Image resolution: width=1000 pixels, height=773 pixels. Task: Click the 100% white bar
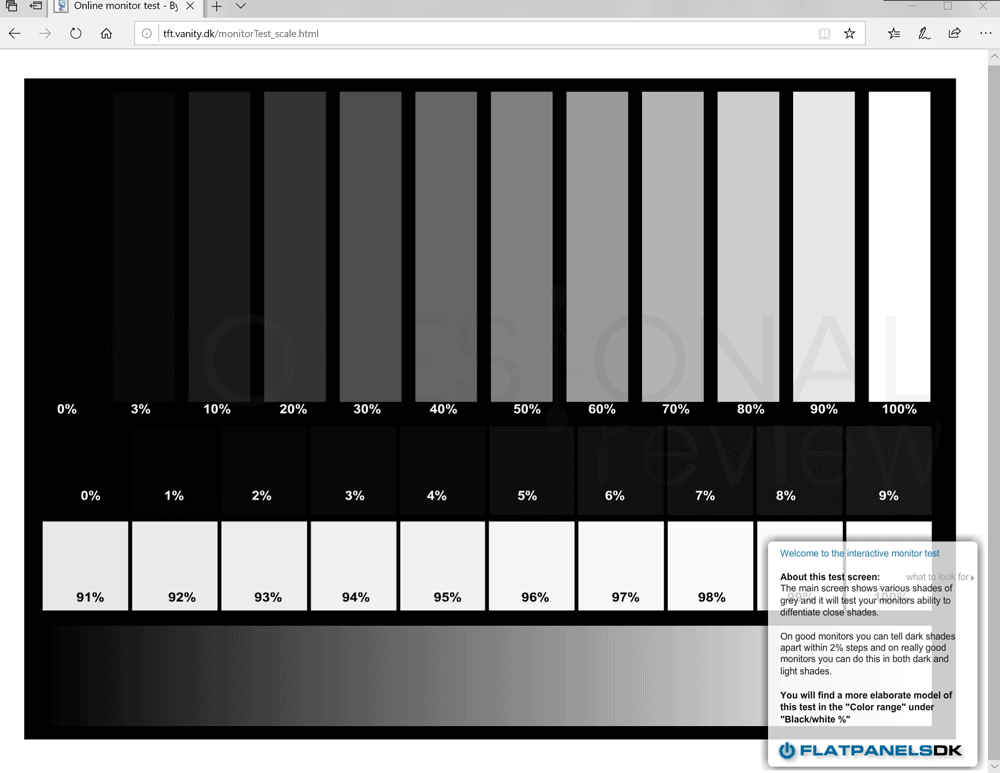899,247
